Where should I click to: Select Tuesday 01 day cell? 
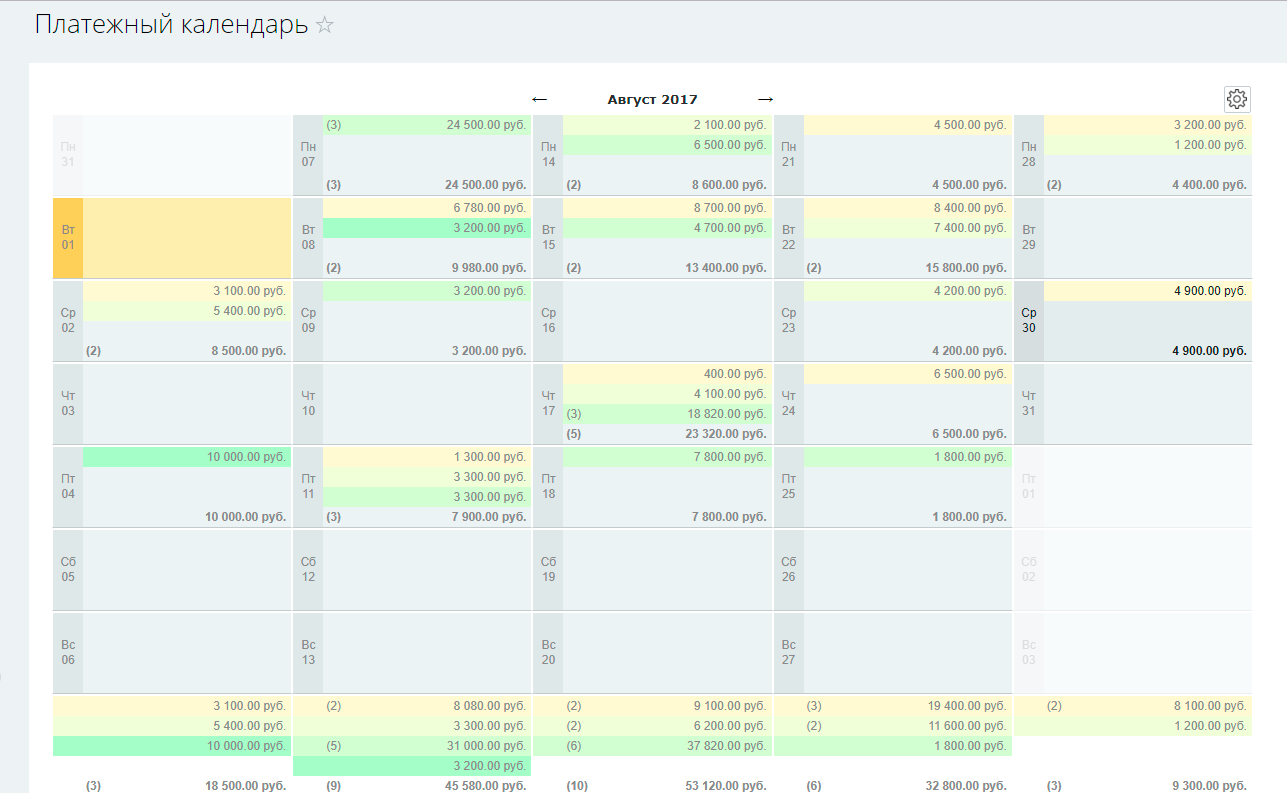coord(187,237)
